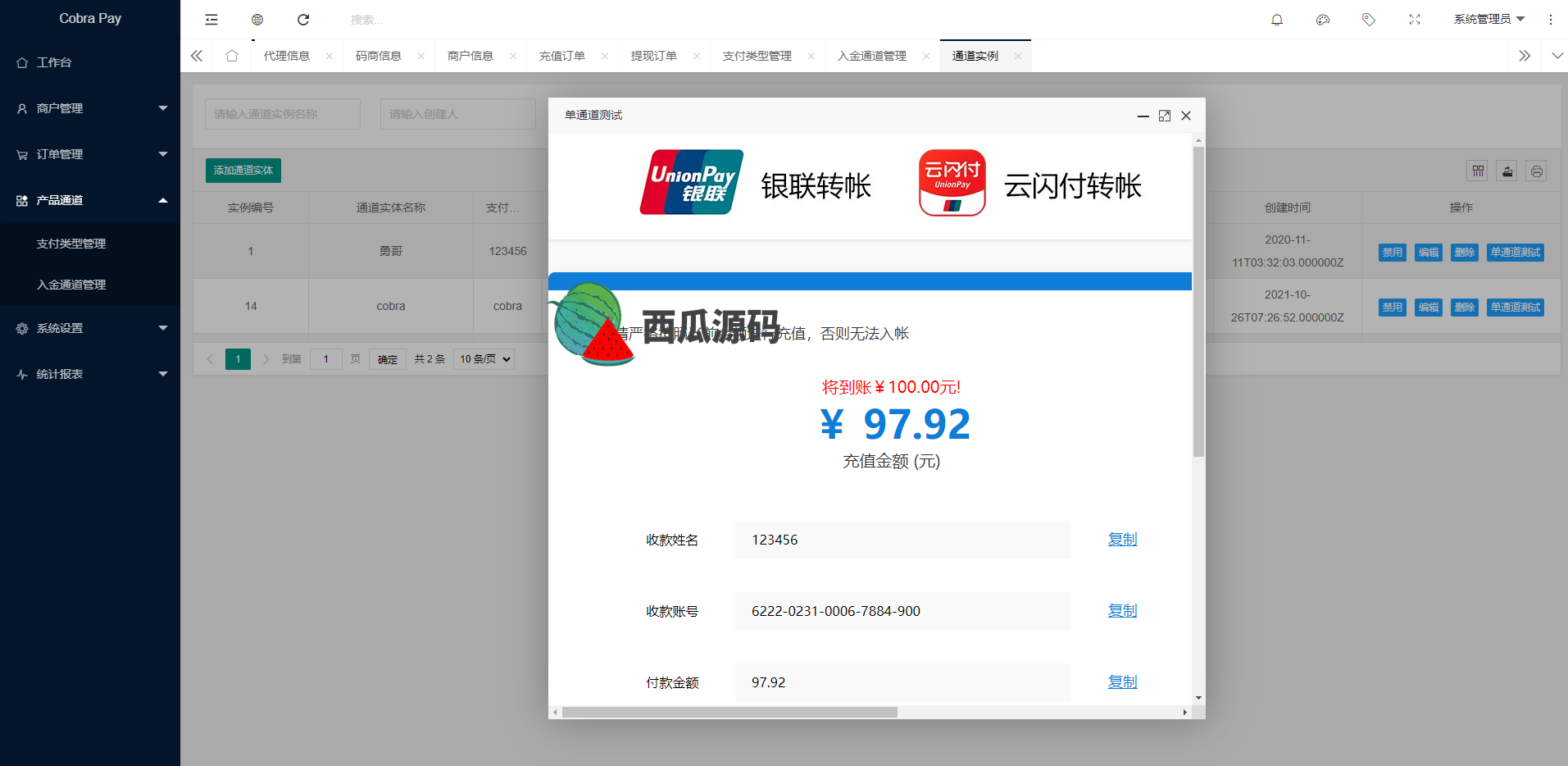Click 单通道测试 for the 2021-10 row
Viewport: 1568px width, 766px height.
[1516, 308]
